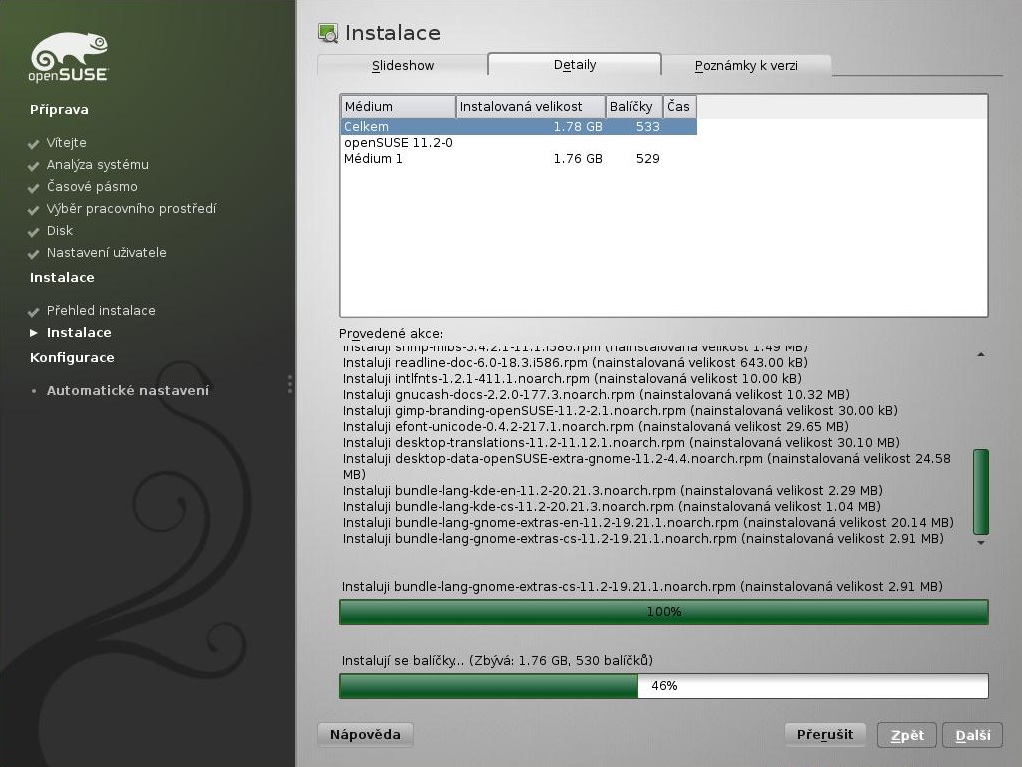Viewport: 1022px width, 767px height.
Task: Click the Balíčky column header
Action: point(634,106)
